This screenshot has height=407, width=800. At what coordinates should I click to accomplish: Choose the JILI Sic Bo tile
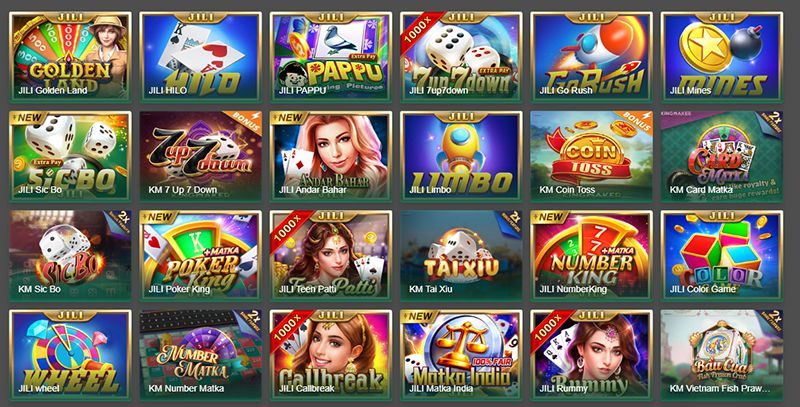click(x=70, y=156)
